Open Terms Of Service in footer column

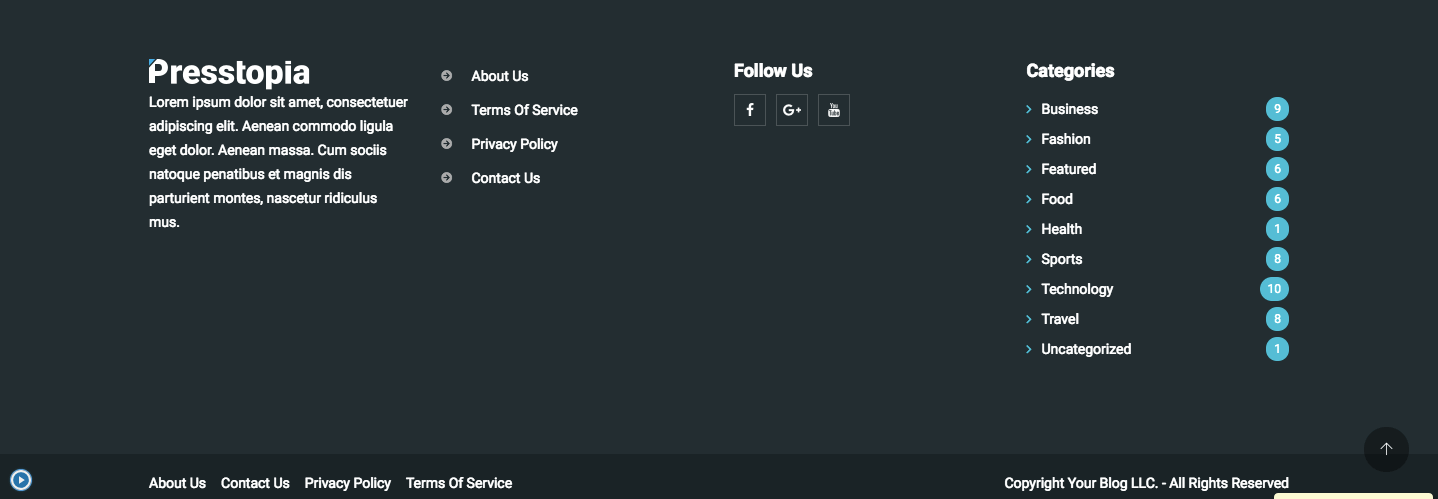pos(524,110)
